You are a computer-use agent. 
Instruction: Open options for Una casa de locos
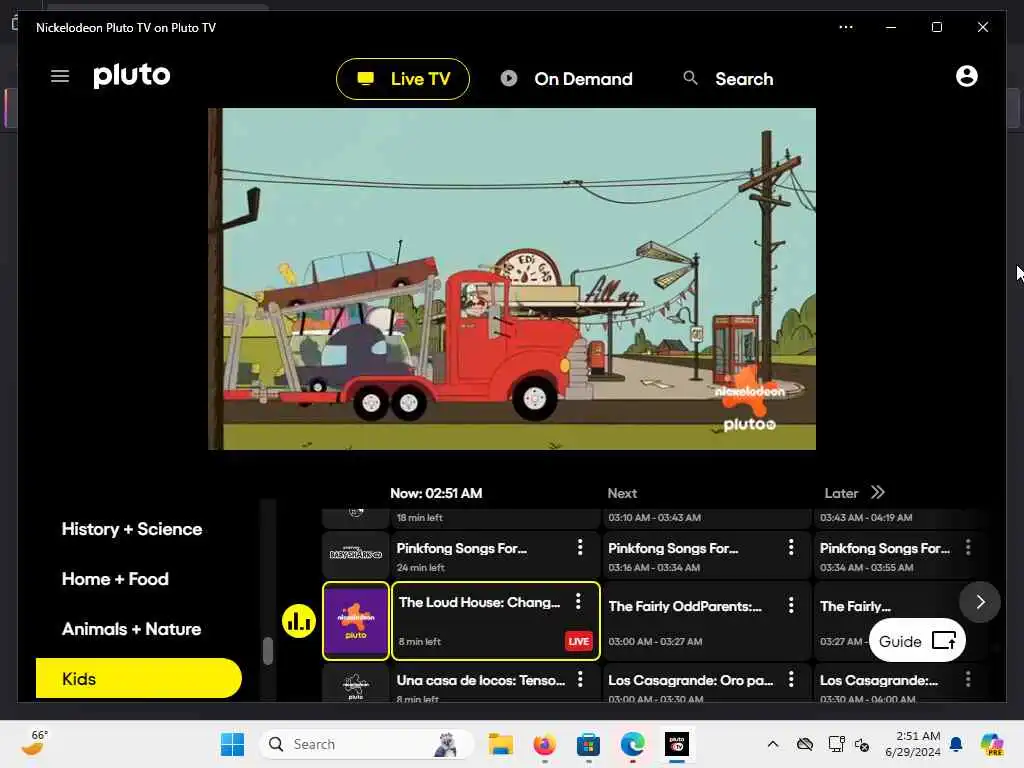580,680
